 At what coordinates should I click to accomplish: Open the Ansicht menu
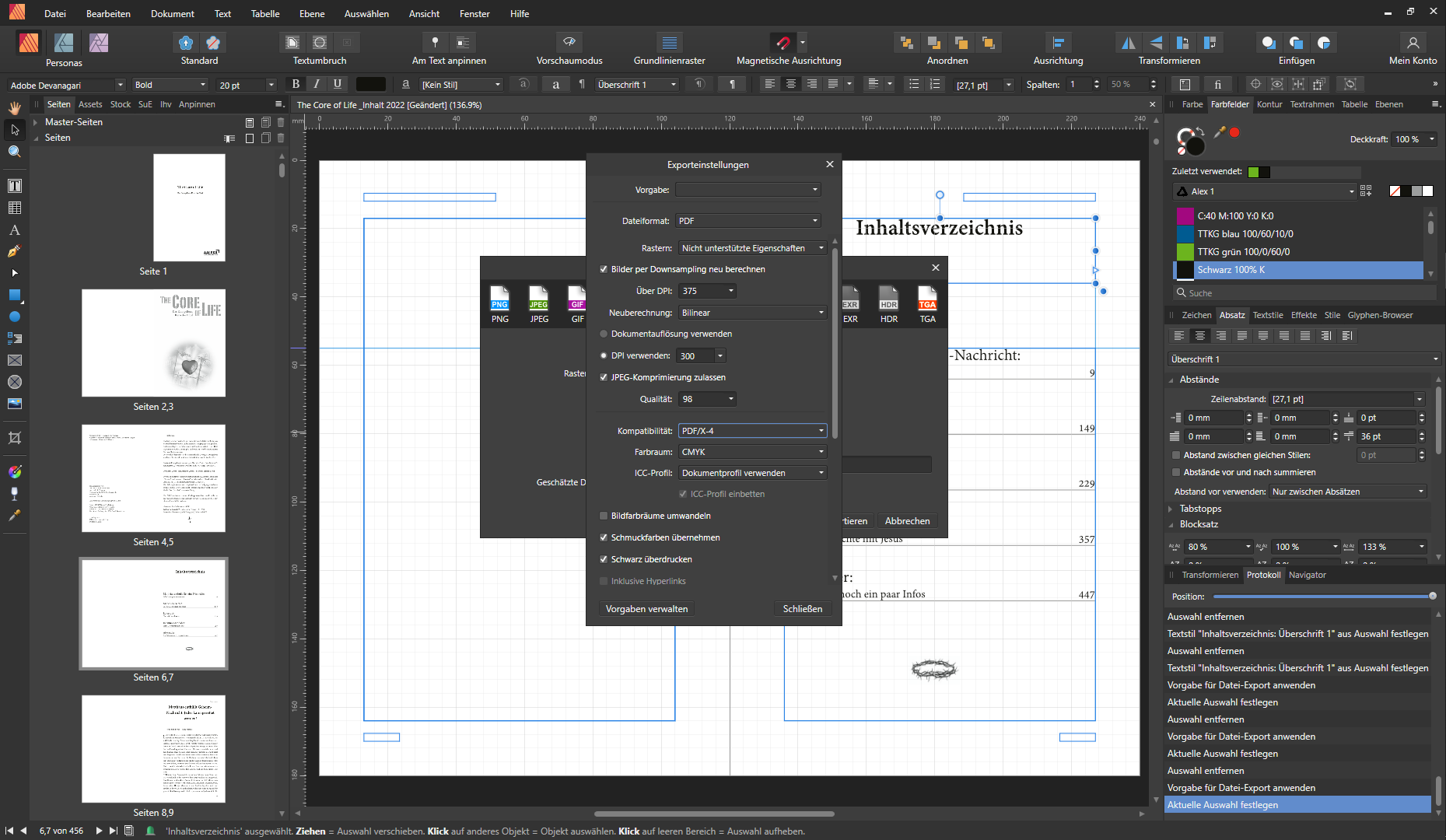[424, 13]
